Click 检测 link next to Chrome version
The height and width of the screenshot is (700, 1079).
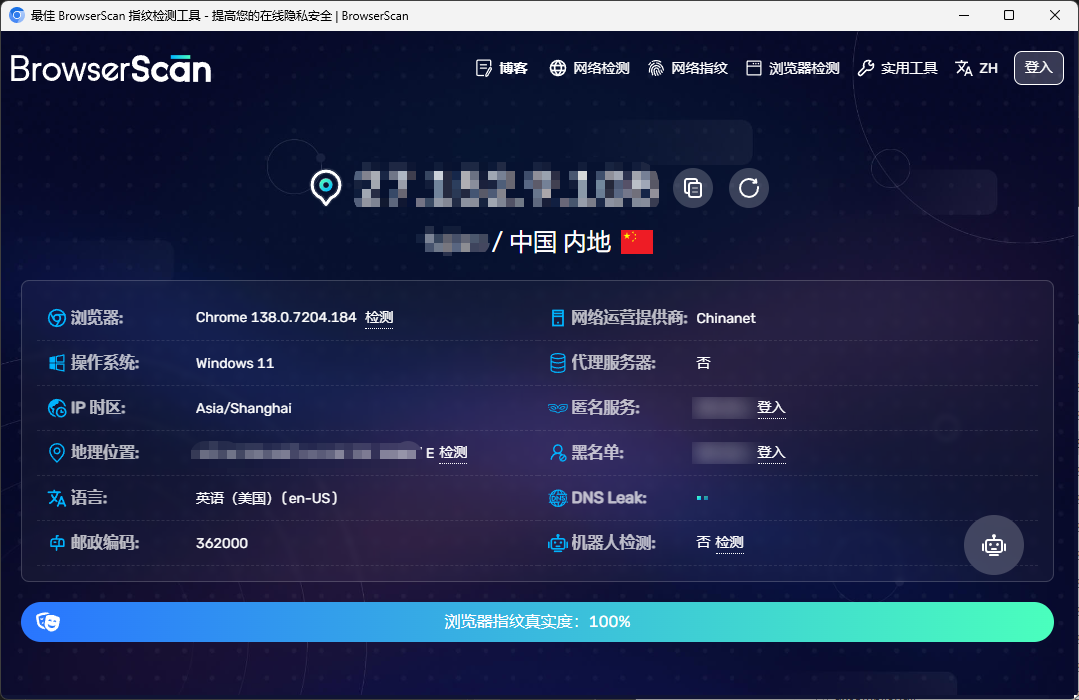(x=379, y=317)
